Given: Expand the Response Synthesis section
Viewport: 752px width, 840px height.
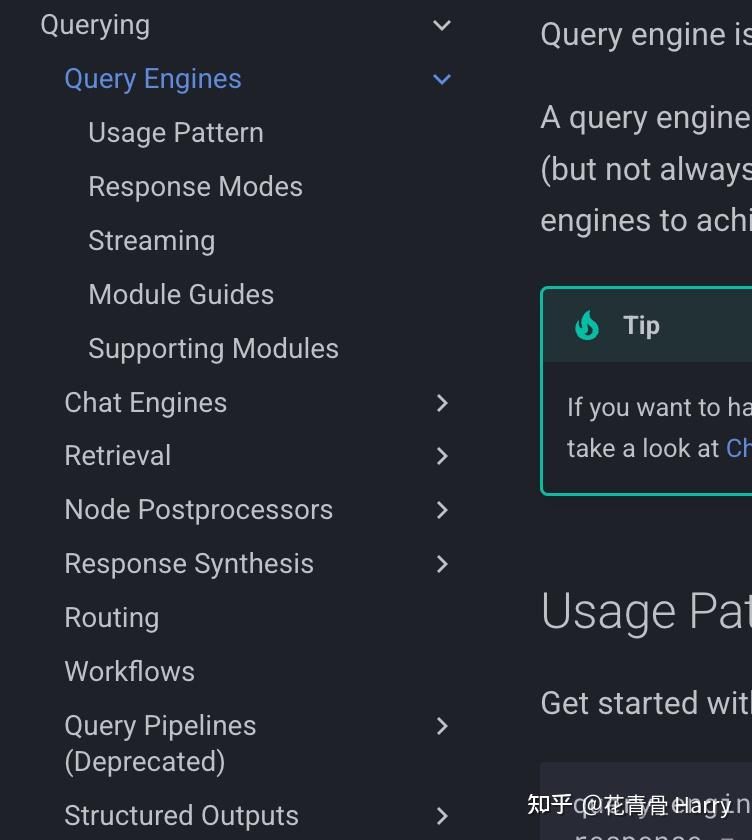Looking at the screenshot, I should 442,564.
